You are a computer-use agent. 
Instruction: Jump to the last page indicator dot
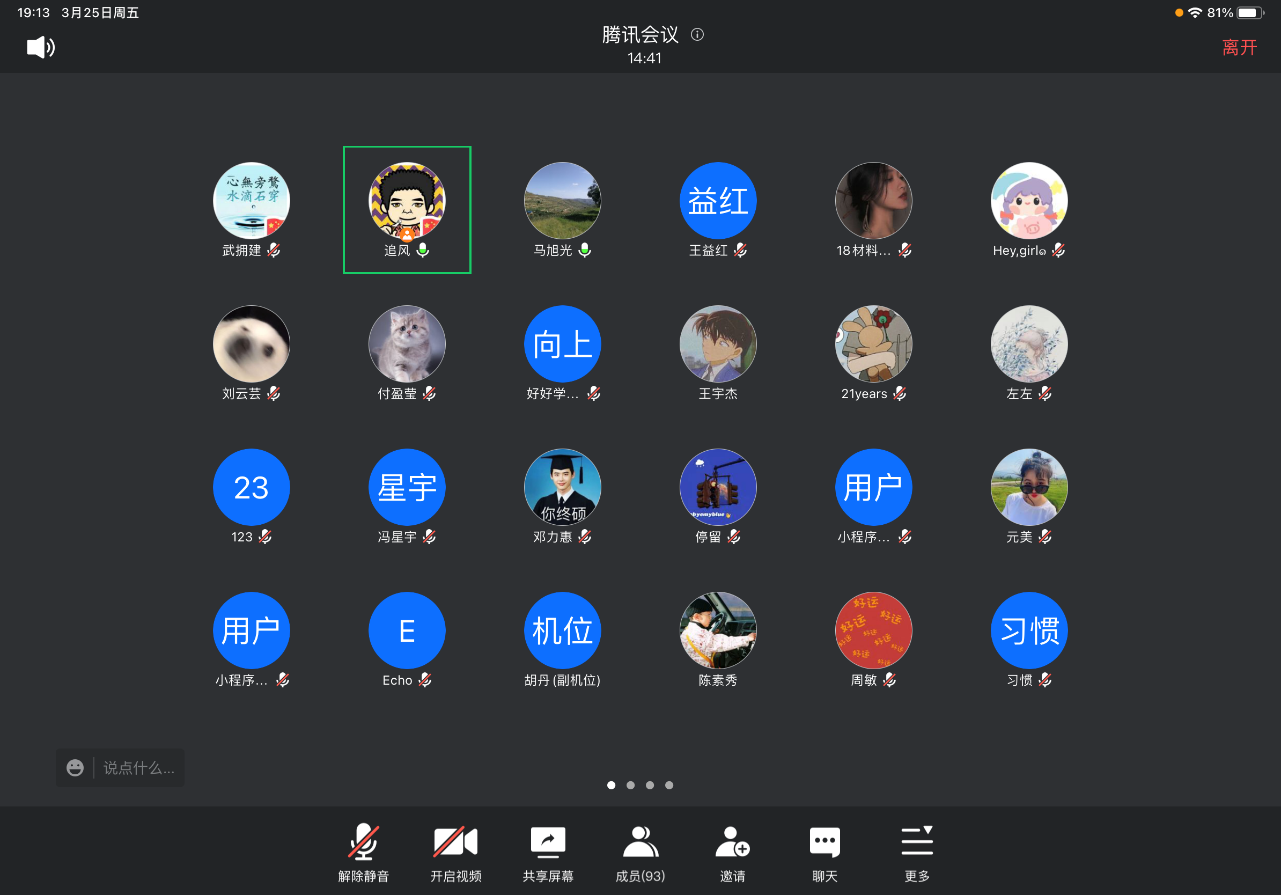[x=669, y=785]
